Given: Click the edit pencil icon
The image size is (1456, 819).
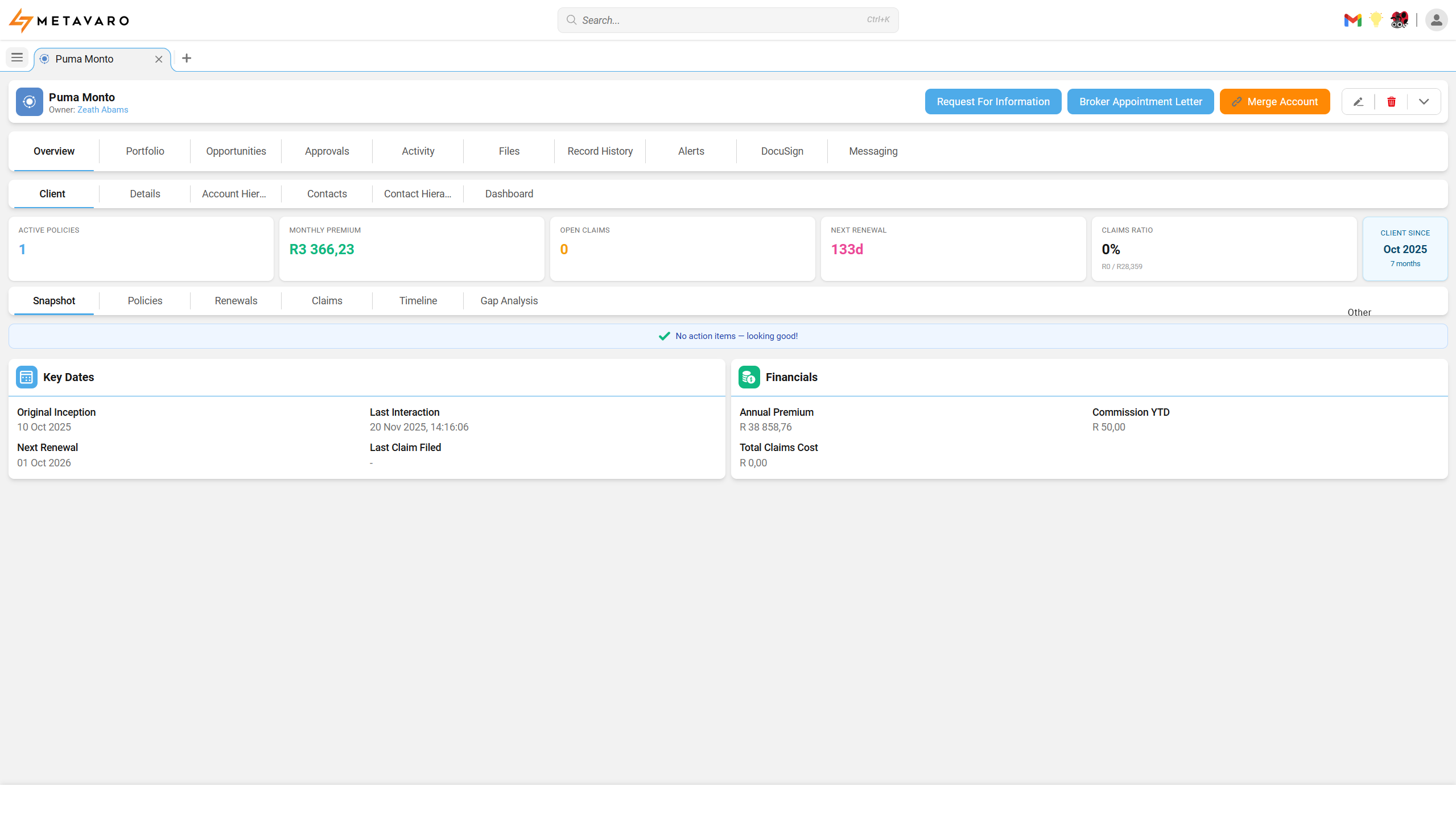Looking at the screenshot, I should pyautogui.click(x=1358, y=102).
